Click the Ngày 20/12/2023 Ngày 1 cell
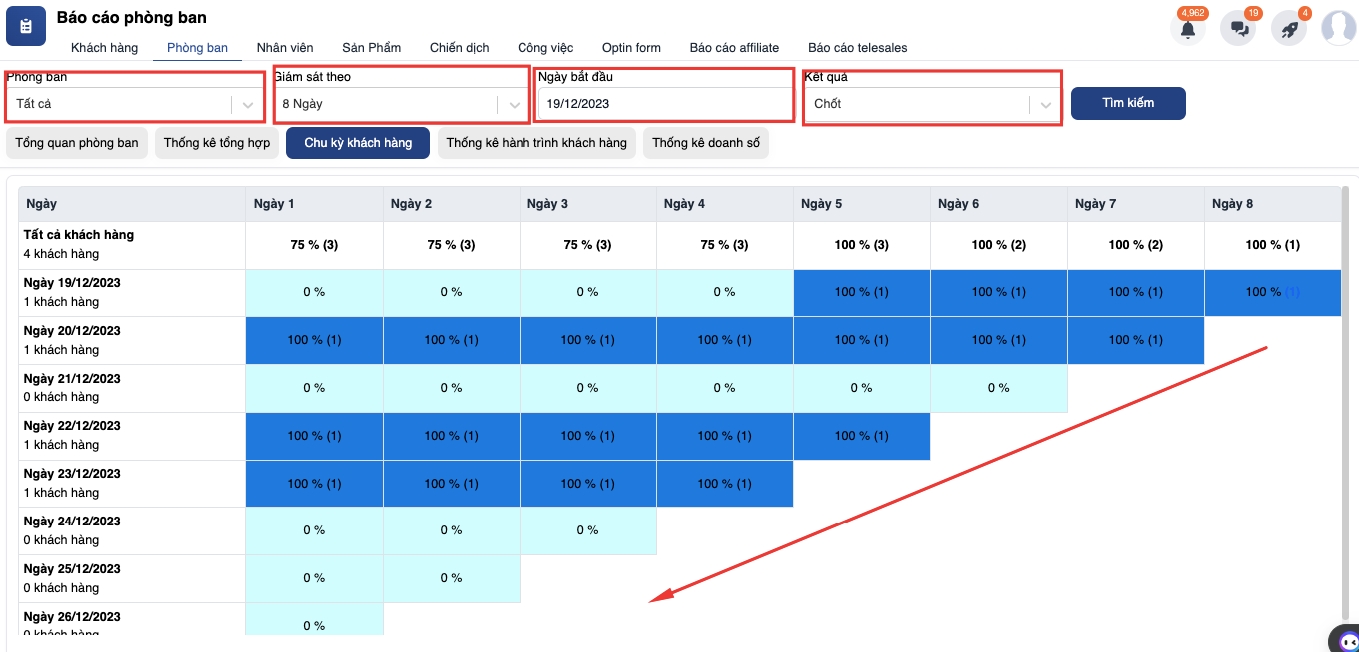Screen dimensions: 1359x652 tap(314, 340)
